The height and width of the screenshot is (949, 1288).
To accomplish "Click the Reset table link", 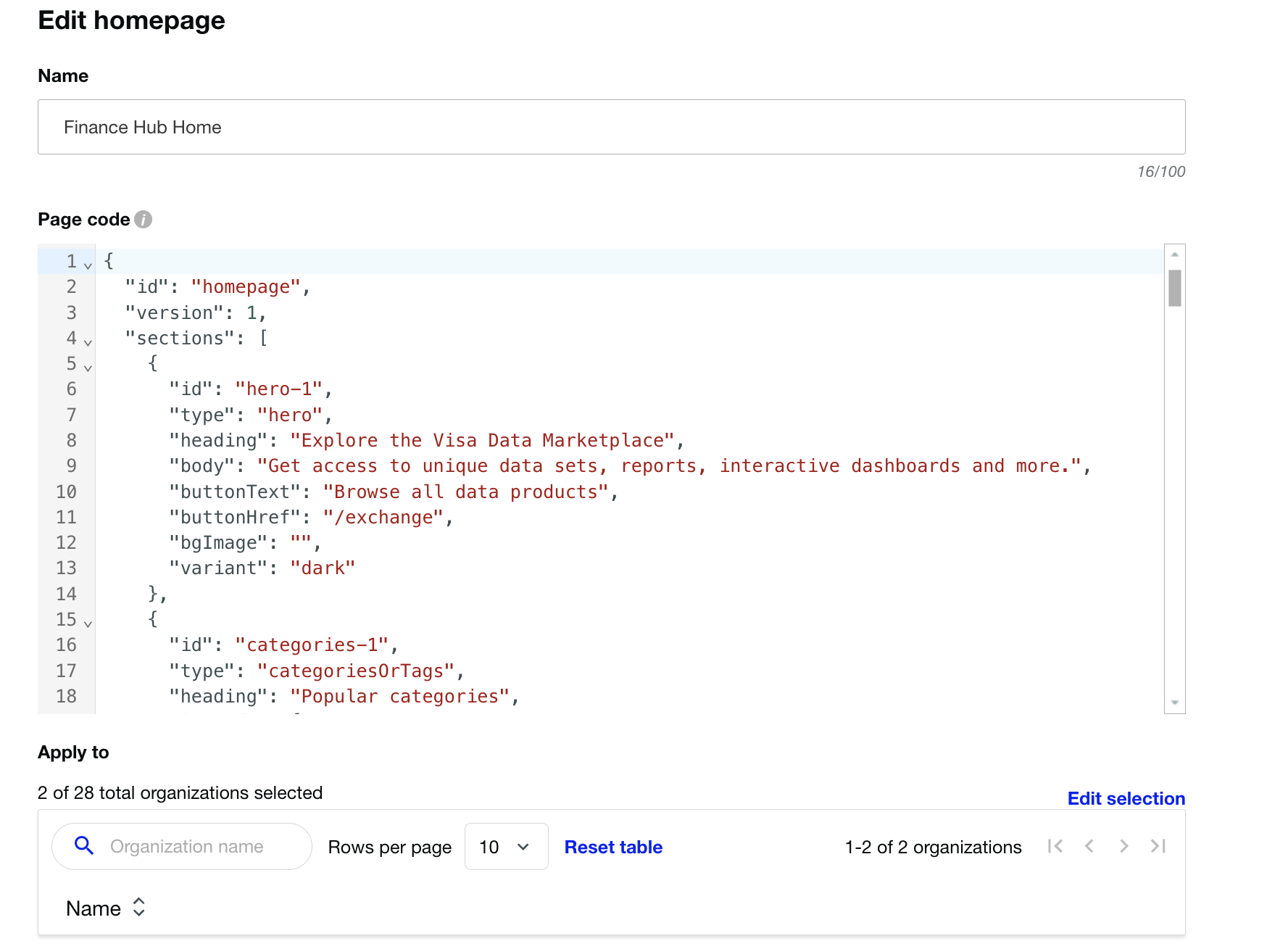I will point(613,847).
